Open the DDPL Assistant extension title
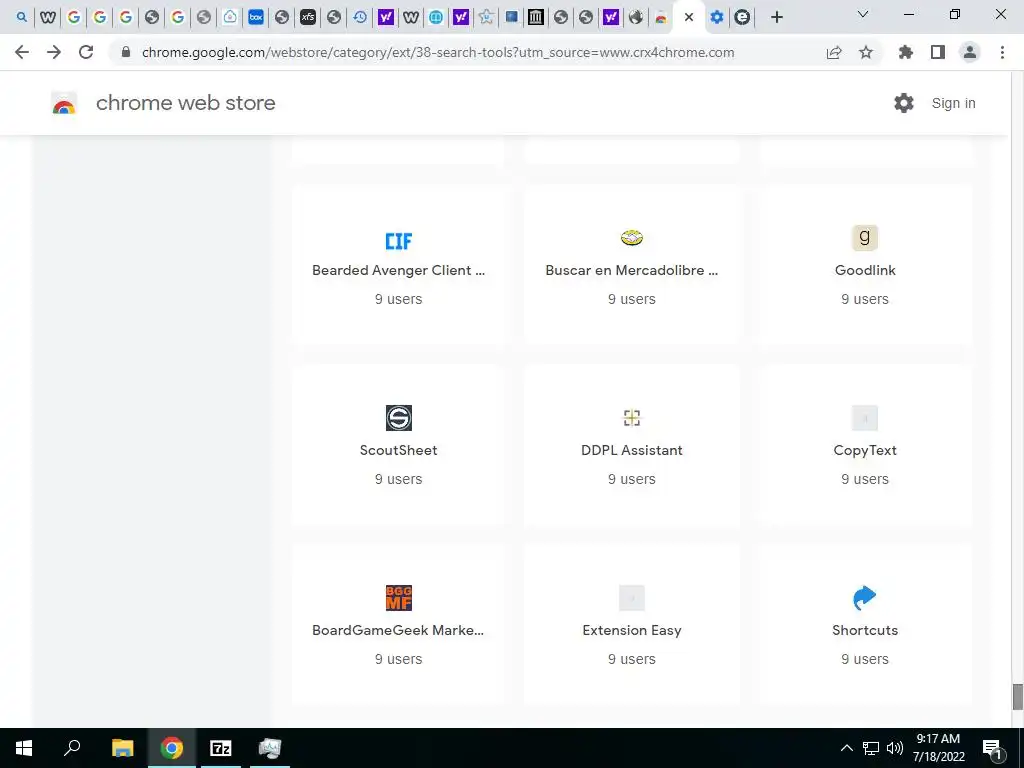Viewport: 1024px width, 768px height. pyautogui.click(x=632, y=450)
